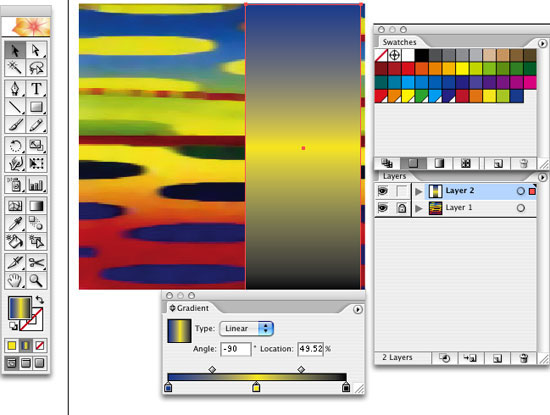Click the gradient Location input field
This screenshot has width=550, height=415.
click(310, 349)
